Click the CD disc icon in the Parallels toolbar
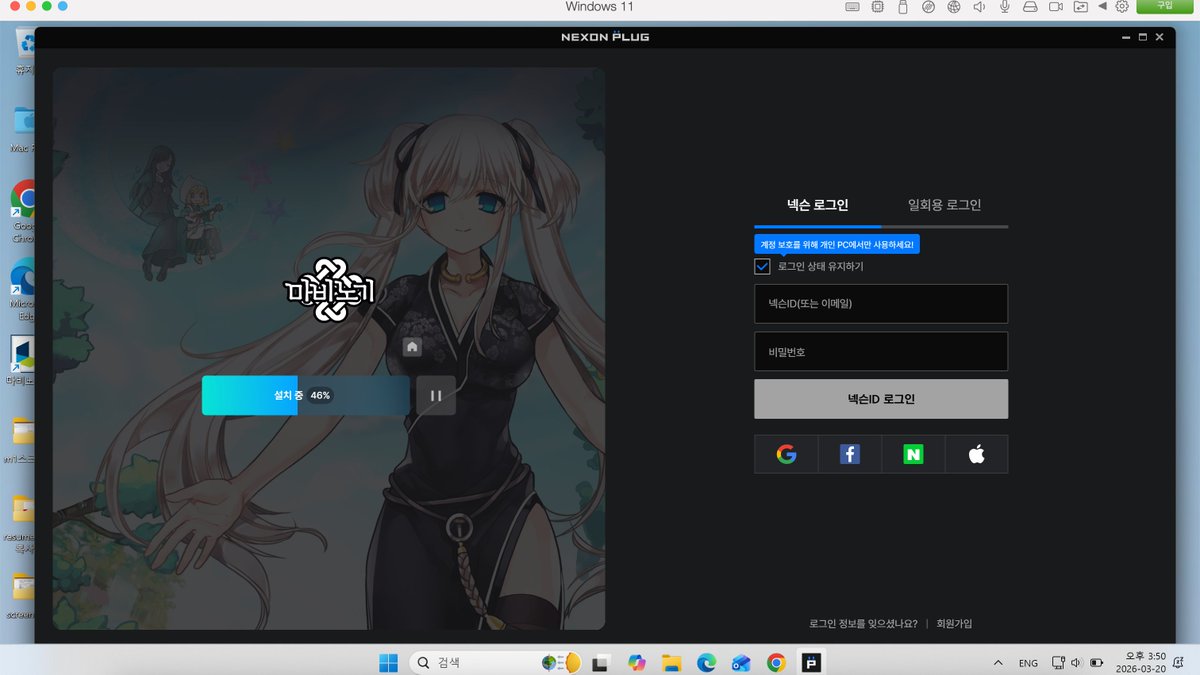This screenshot has width=1200, height=675. click(x=928, y=6)
